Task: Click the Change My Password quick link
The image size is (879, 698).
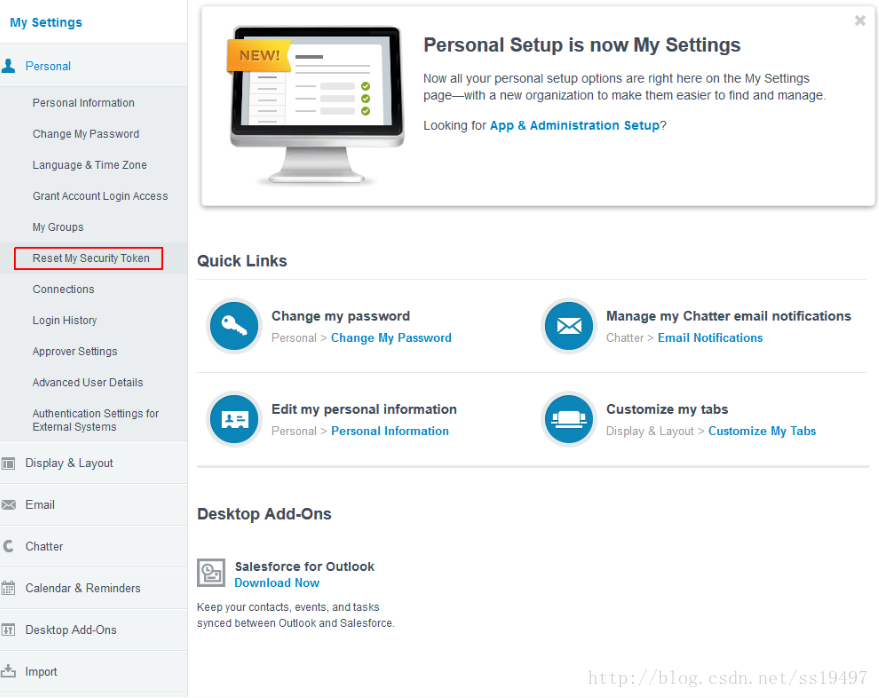Action: (391, 338)
